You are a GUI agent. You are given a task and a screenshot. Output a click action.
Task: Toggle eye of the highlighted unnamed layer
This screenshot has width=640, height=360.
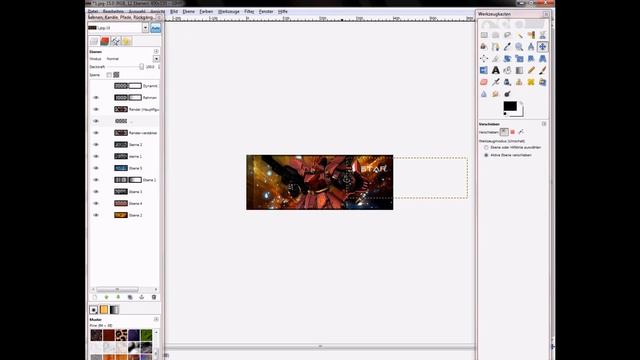tap(96, 121)
